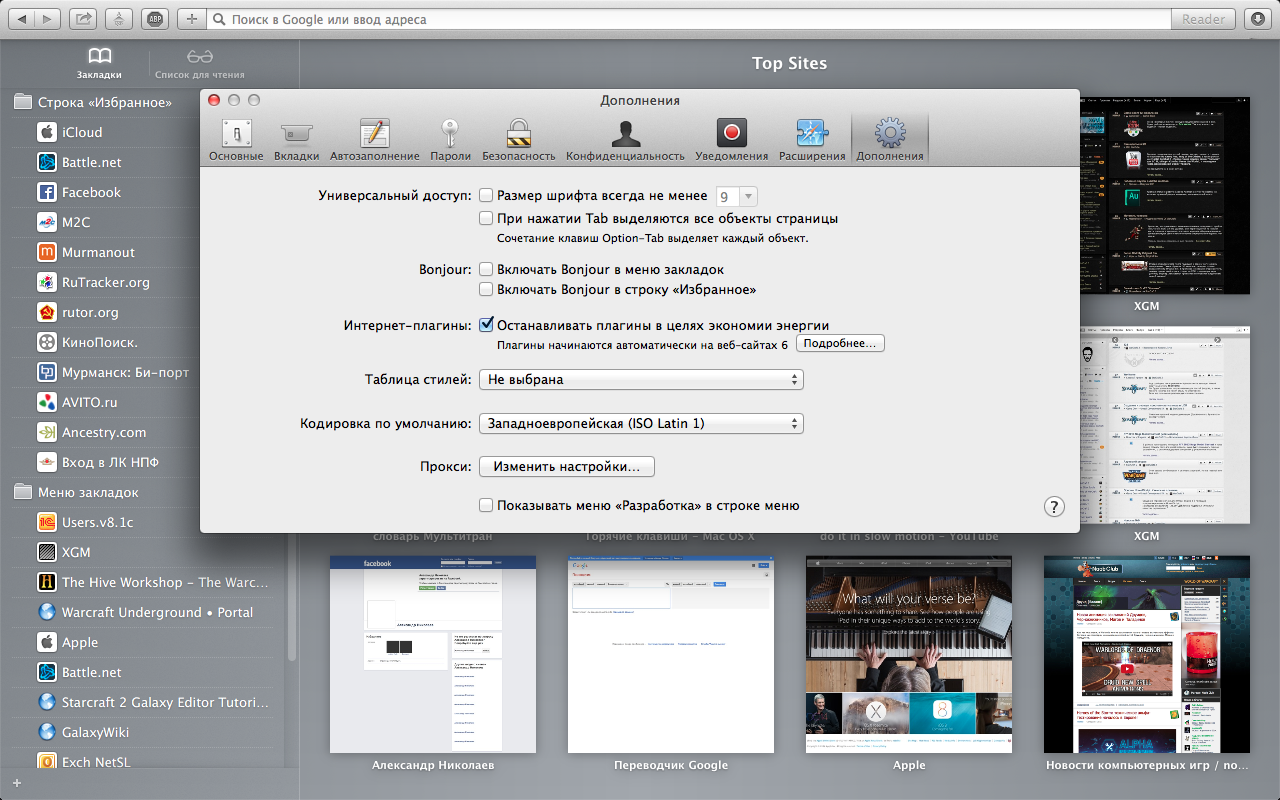
Task: Enable show Разработка menu checkbox
Action: coord(486,505)
